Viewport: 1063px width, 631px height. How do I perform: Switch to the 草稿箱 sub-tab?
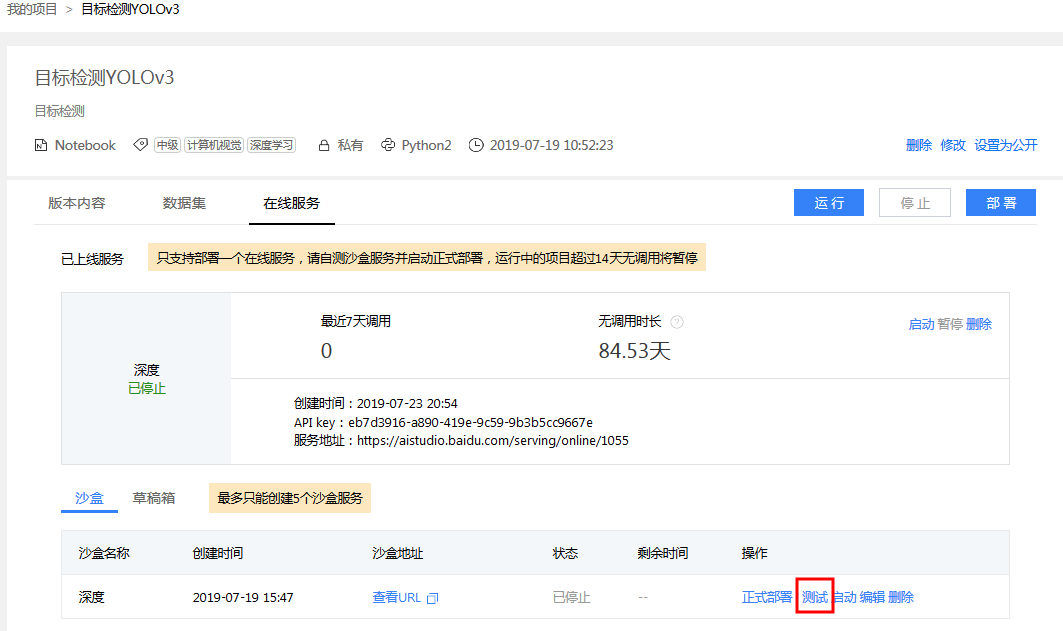(154, 498)
